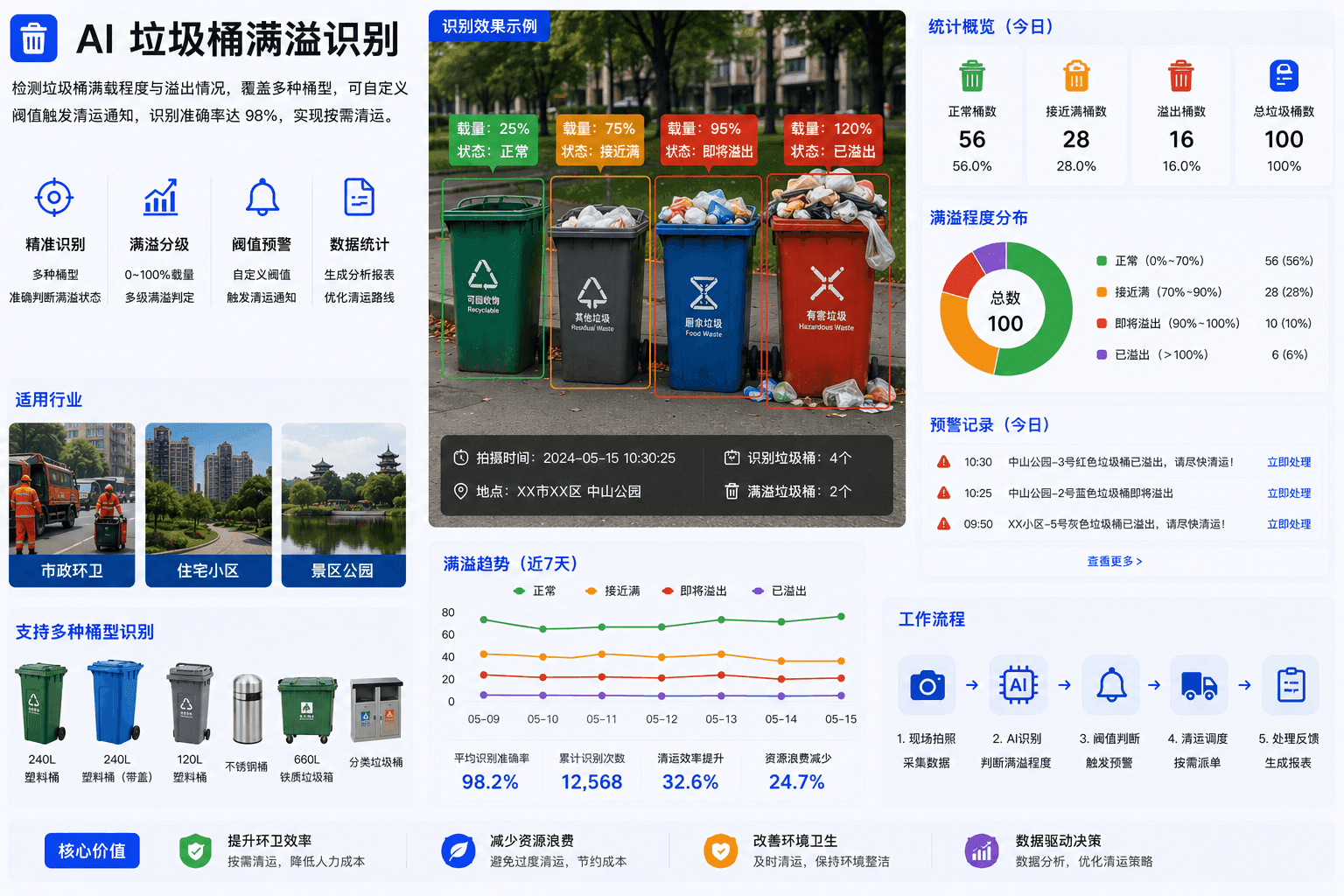
Task: Click the 清运效率提升 32.6% value
Action: [x=690, y=781]
